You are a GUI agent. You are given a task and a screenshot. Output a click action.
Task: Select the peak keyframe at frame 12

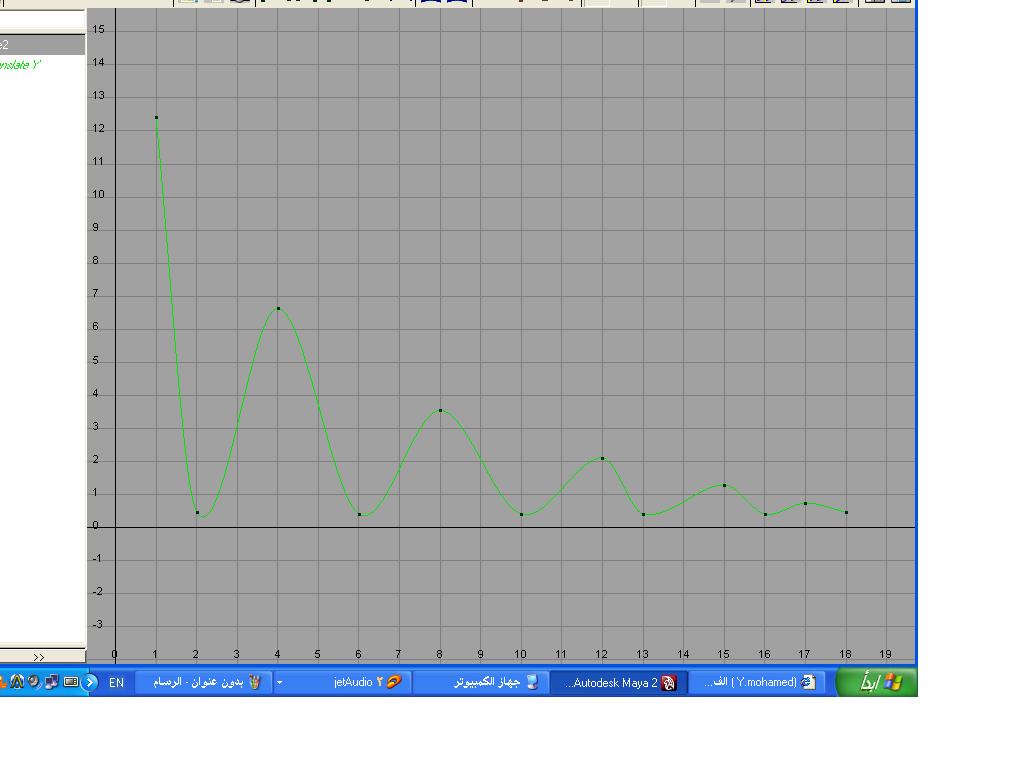(x=603, y=458)
